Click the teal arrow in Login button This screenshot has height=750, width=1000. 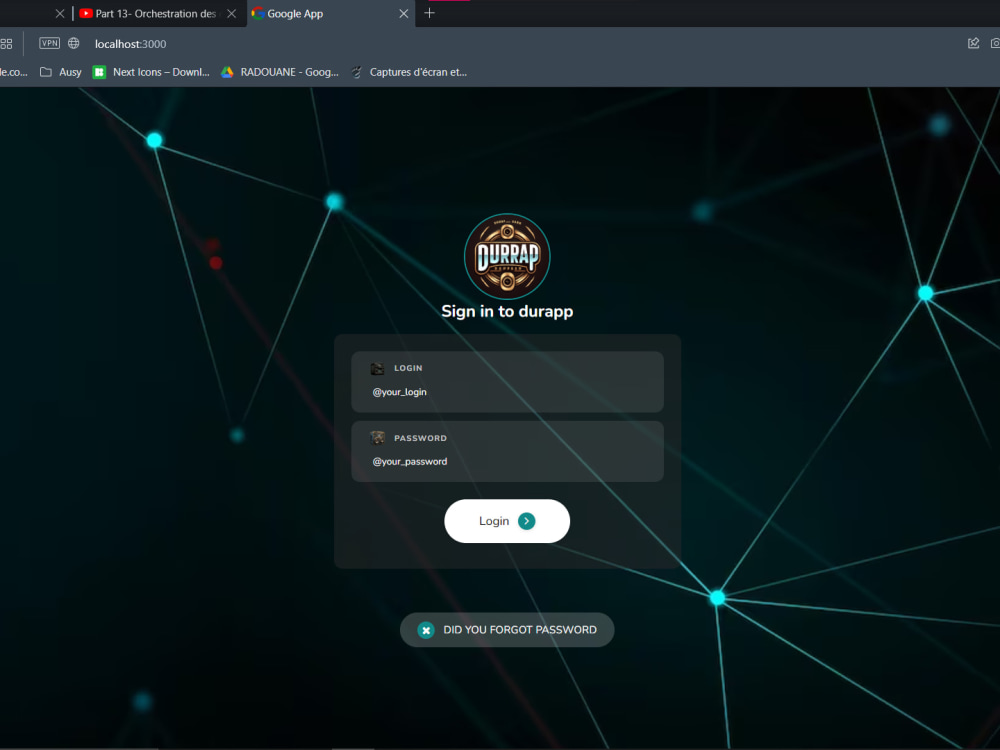(x=527, y=521)
